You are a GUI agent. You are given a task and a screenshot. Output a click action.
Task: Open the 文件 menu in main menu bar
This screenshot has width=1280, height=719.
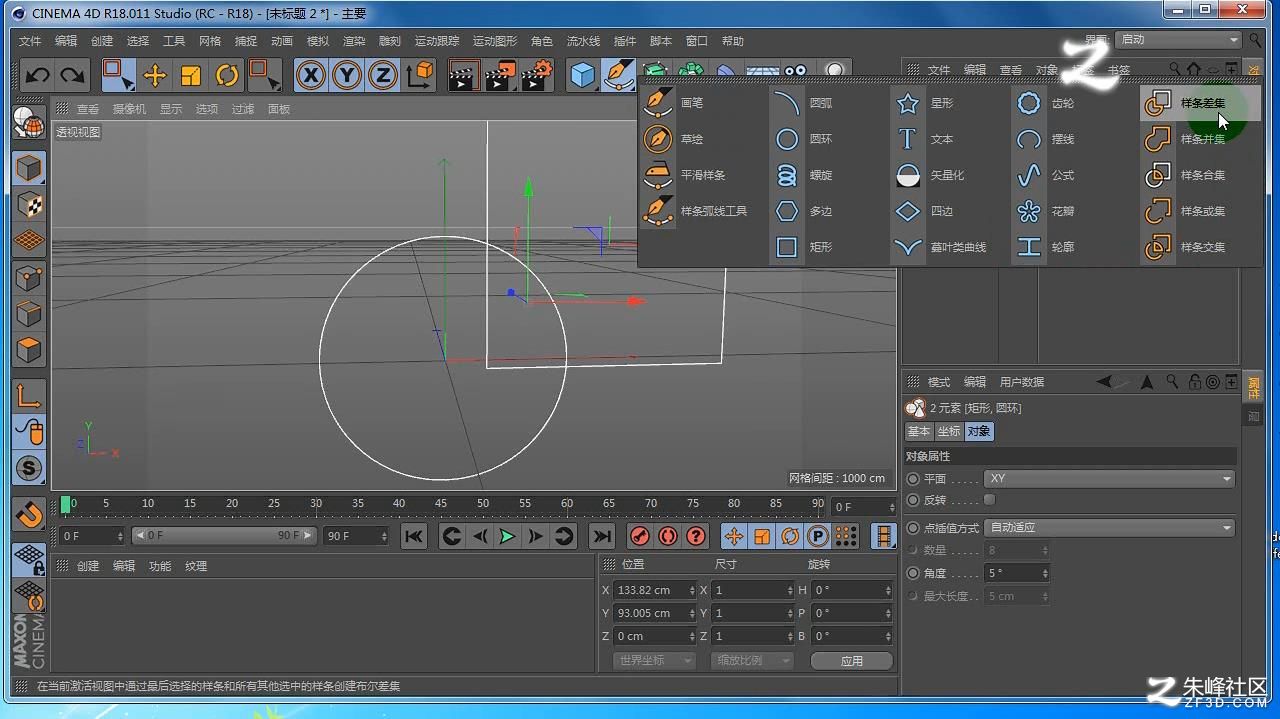(30, 41)
